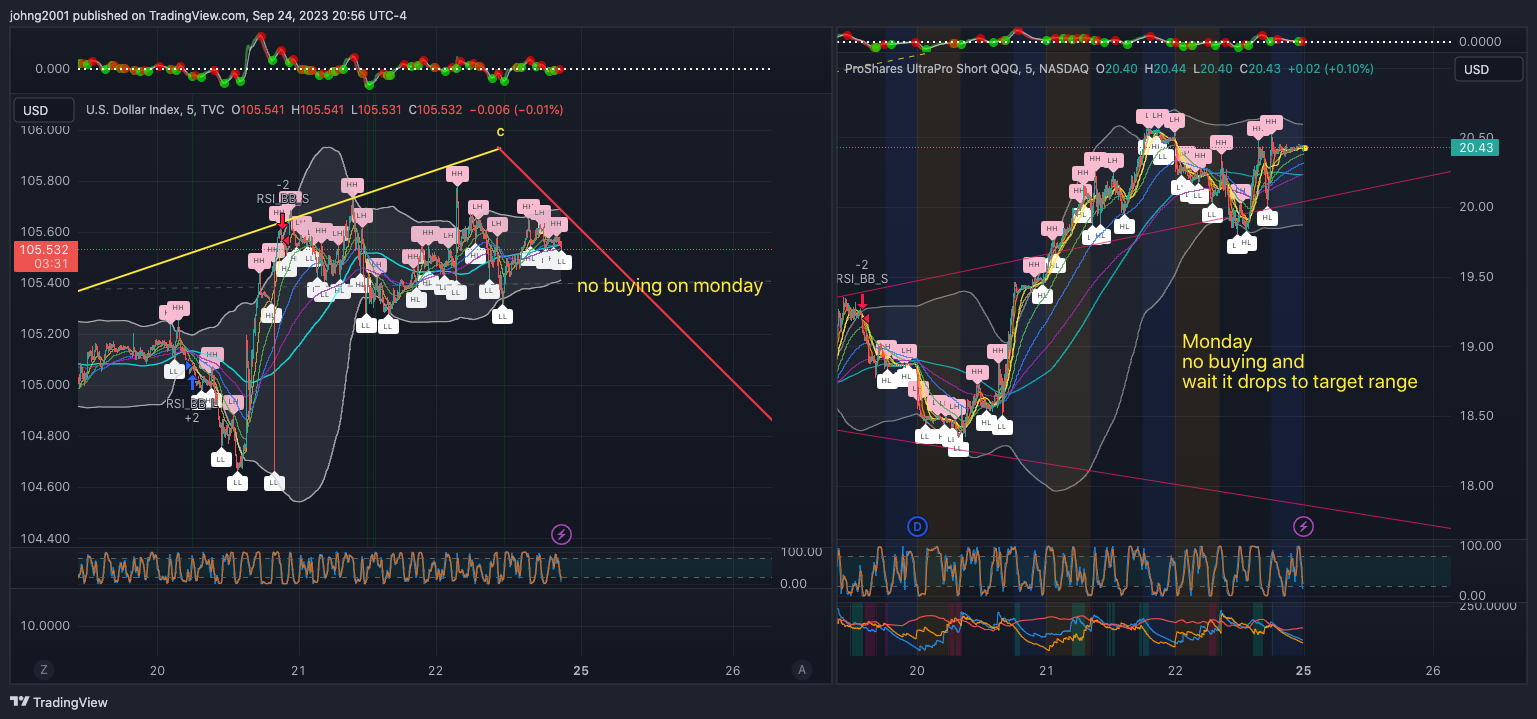Viewport: 1537px width, 719px height.
Task: Click the 106.000 price axis label
Action: click(x=46, y=129)
